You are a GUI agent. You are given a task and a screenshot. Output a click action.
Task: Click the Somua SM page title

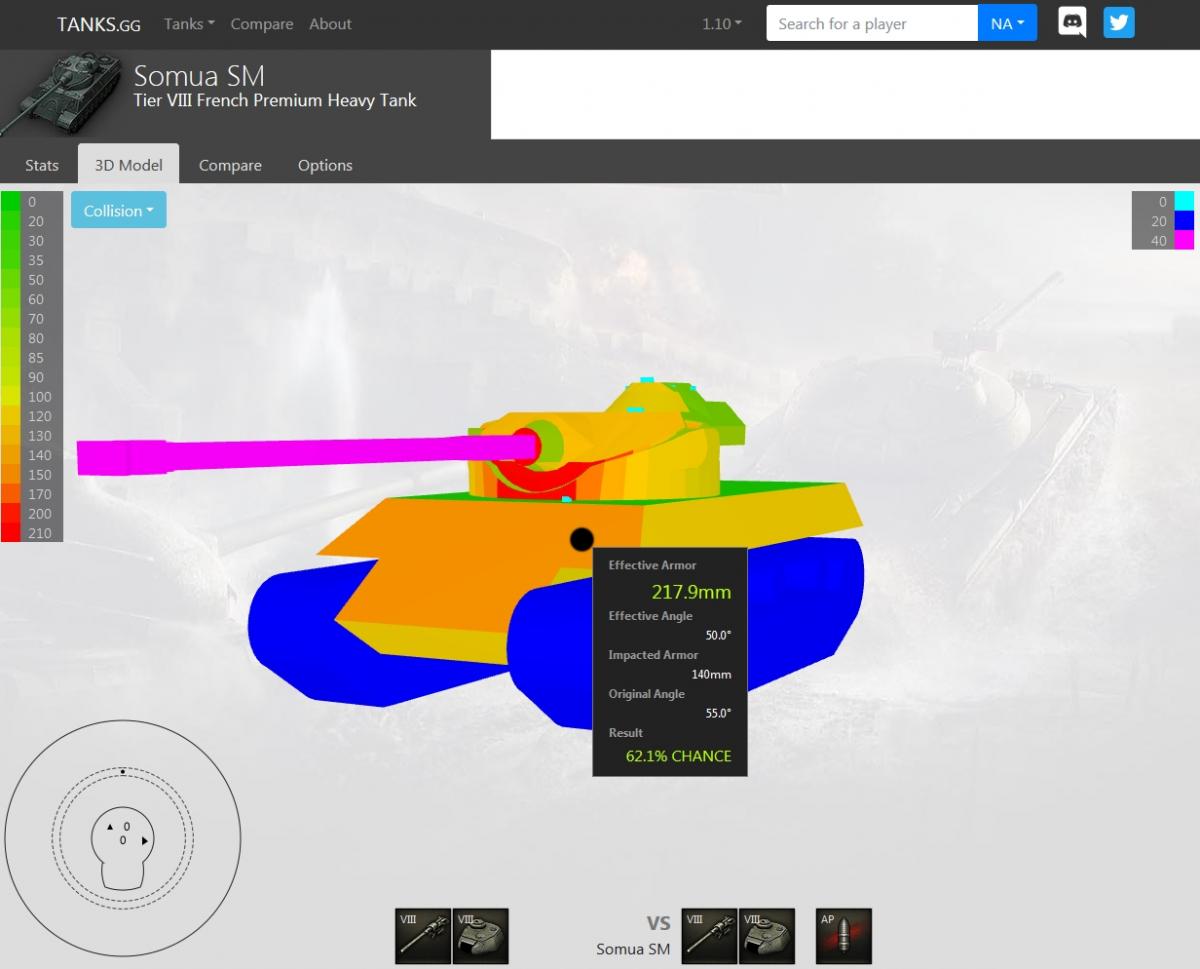(199, 75)
